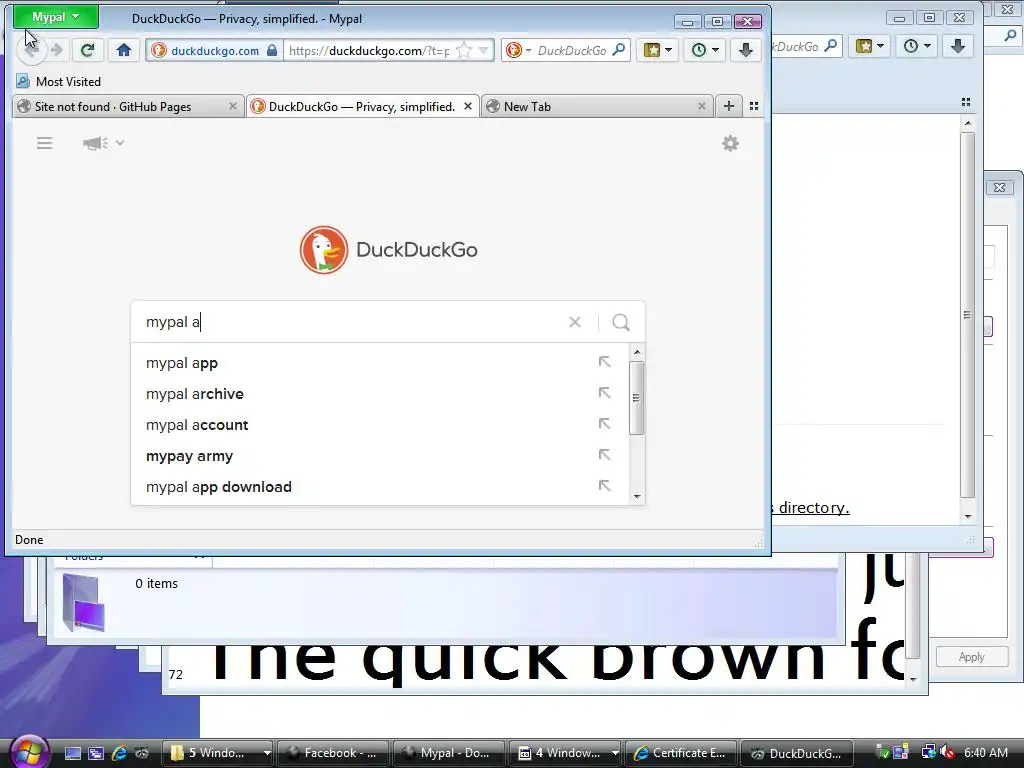Click the duckduckgo.com site identity badge
The image size is (1024, 768).
[215, 50]
